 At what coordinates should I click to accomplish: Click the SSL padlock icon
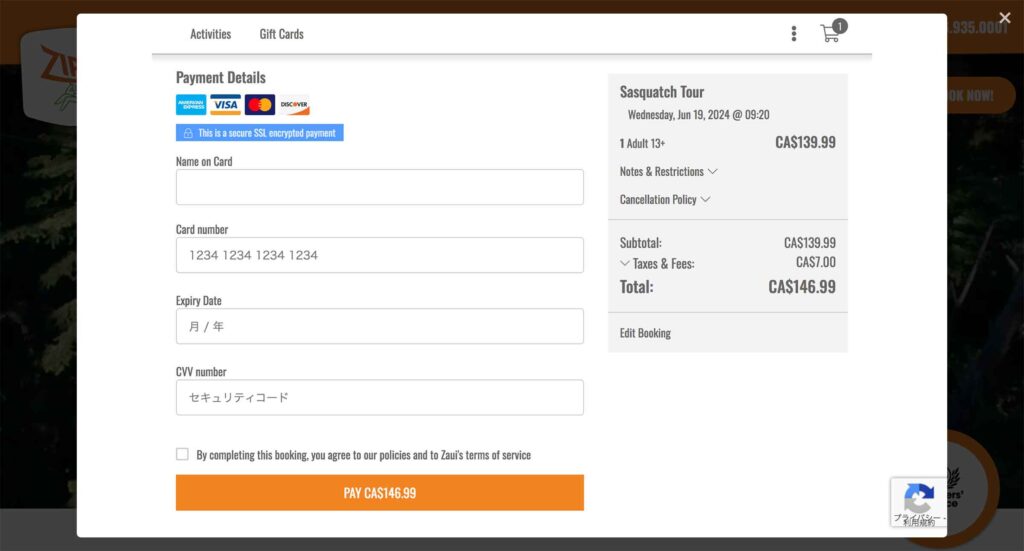188,133
